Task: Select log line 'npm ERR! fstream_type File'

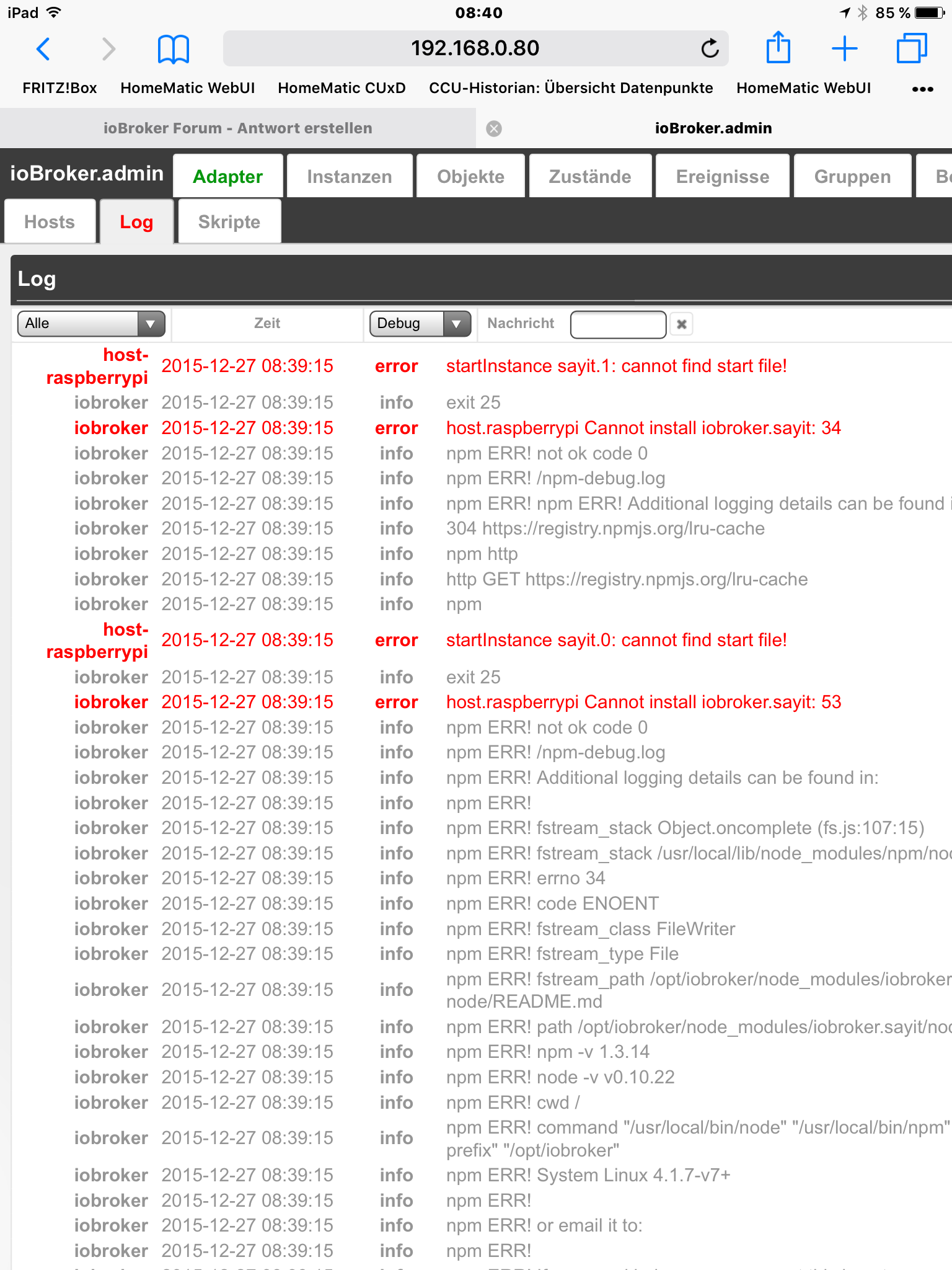Action: tap(562, 954)
